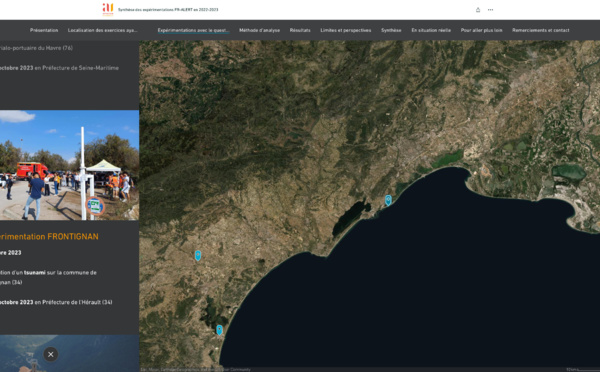Screen dimensions: 600x372
Task: Click the orange organization logo in header
Action: click(108, 9)
